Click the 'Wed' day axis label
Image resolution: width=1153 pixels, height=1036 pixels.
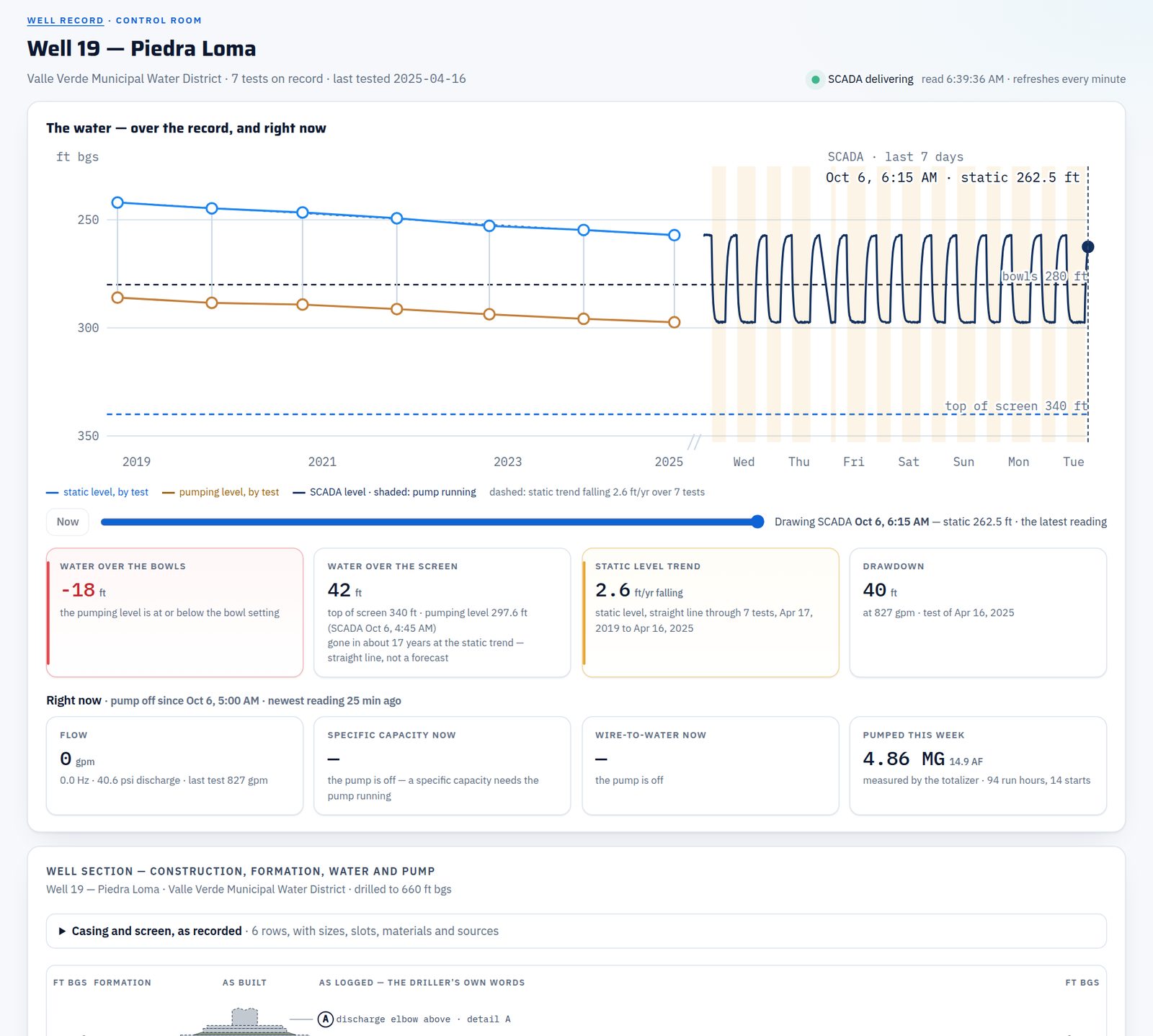point(744,462)
